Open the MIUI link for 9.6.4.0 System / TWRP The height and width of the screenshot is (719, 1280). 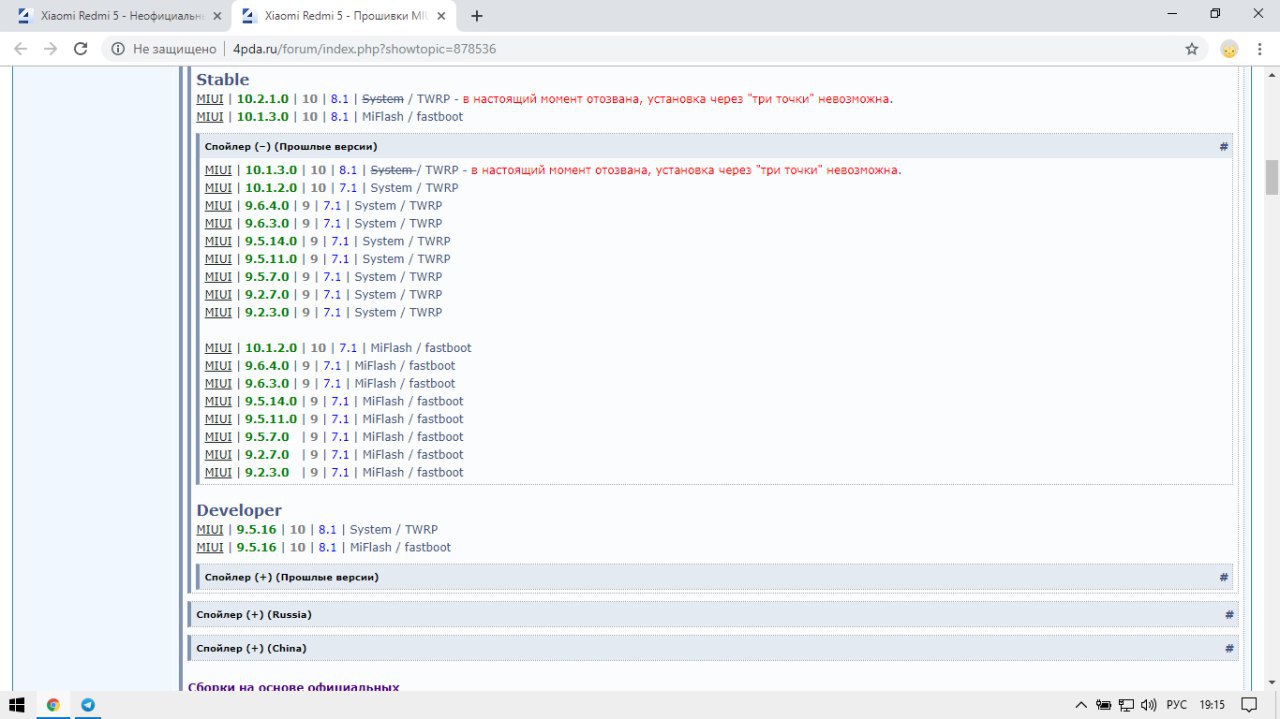218,206
